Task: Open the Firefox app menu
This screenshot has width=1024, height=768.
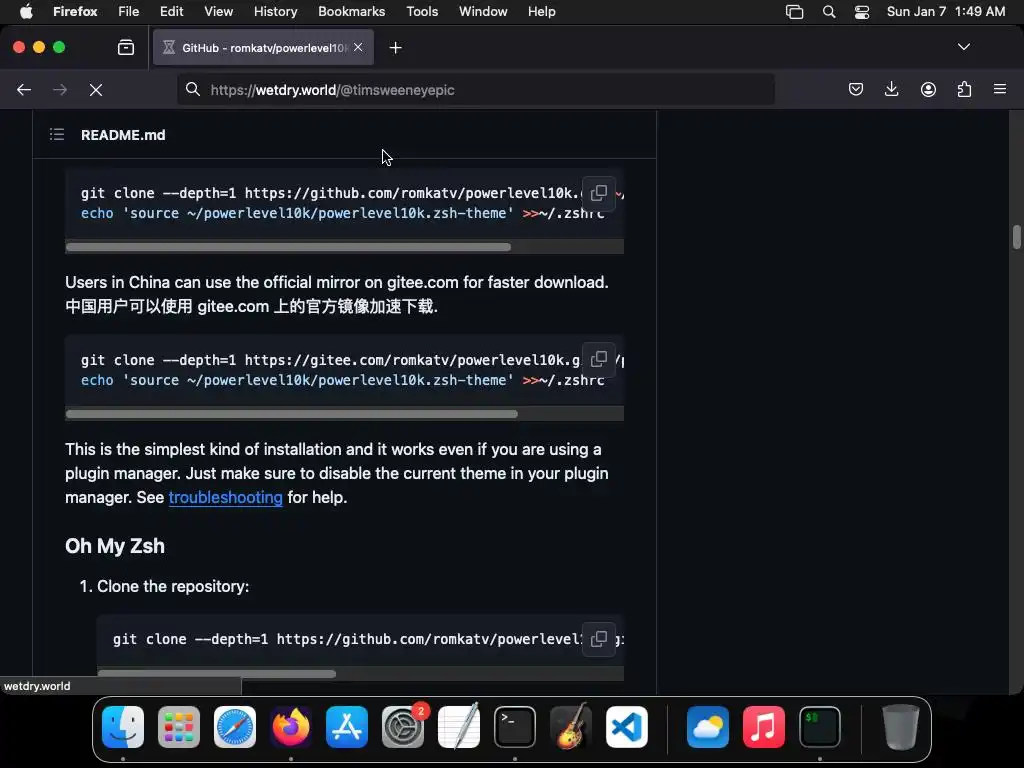Action: point(75,12)
